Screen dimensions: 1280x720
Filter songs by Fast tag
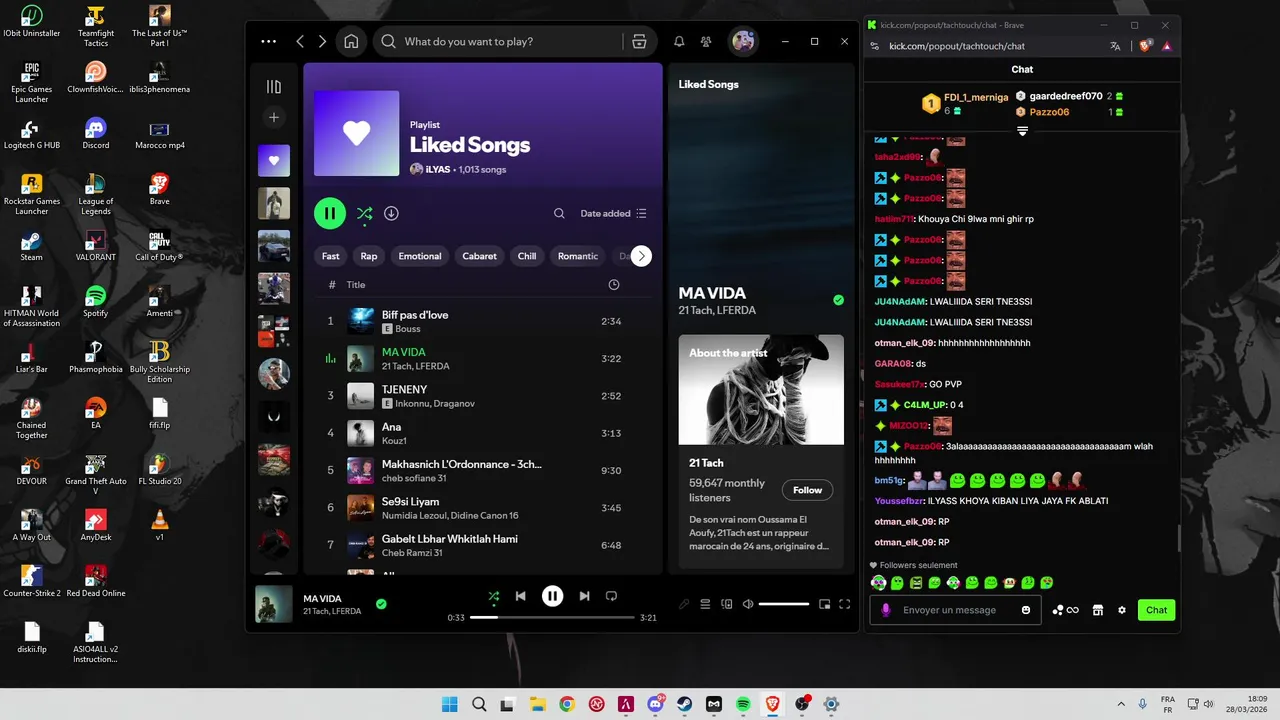pos(331,256)
